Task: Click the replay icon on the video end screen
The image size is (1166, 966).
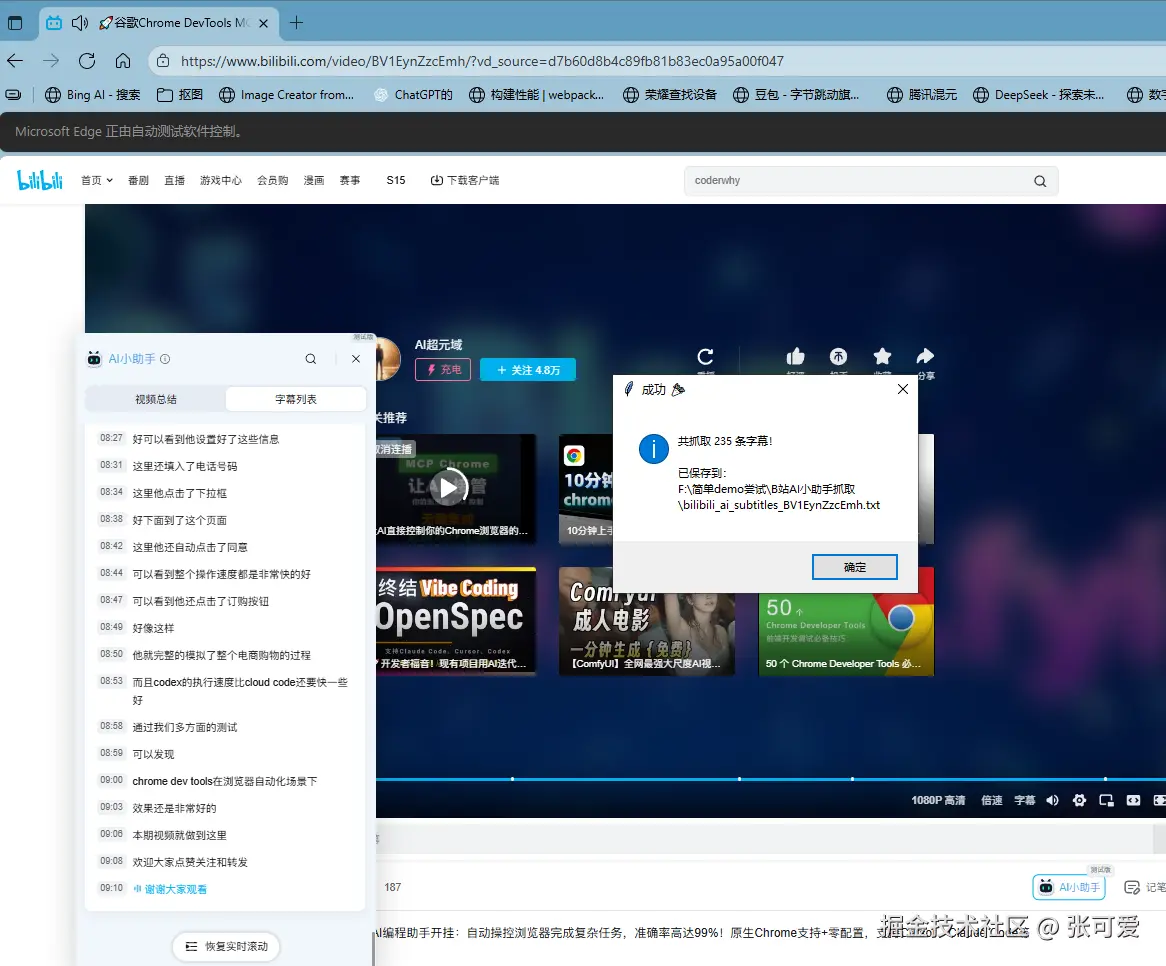Action: [x=705, y=356]
